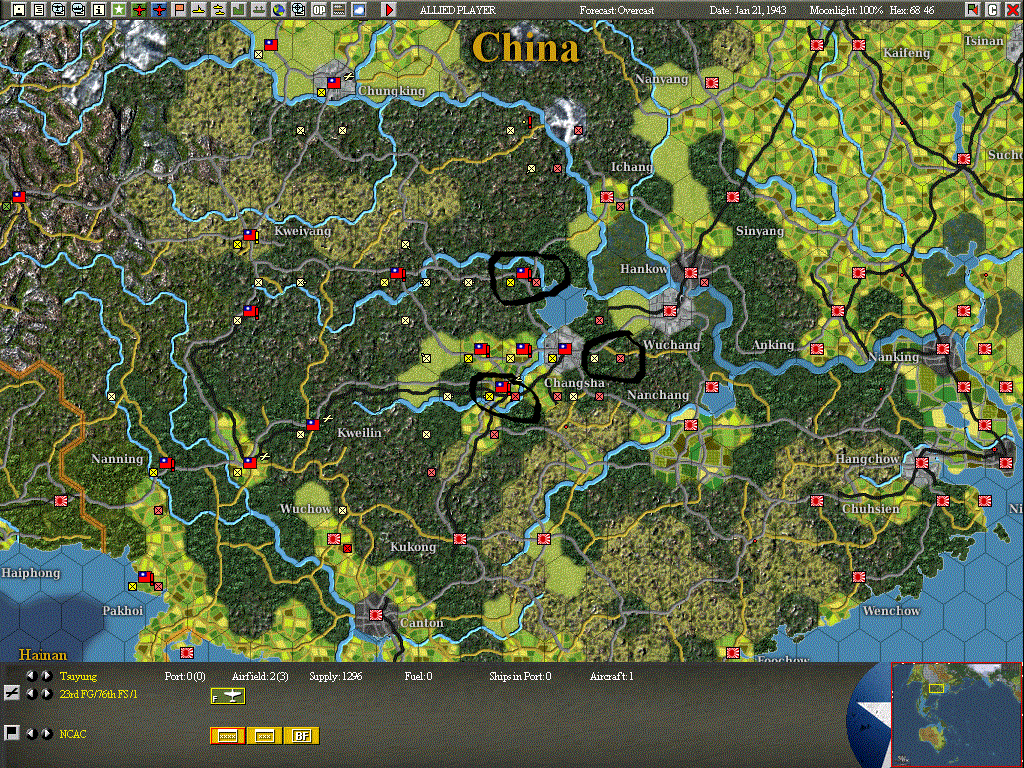Close the game with red X icon
This screenshot has width=1024, height=768.
tap(1013, 9)
